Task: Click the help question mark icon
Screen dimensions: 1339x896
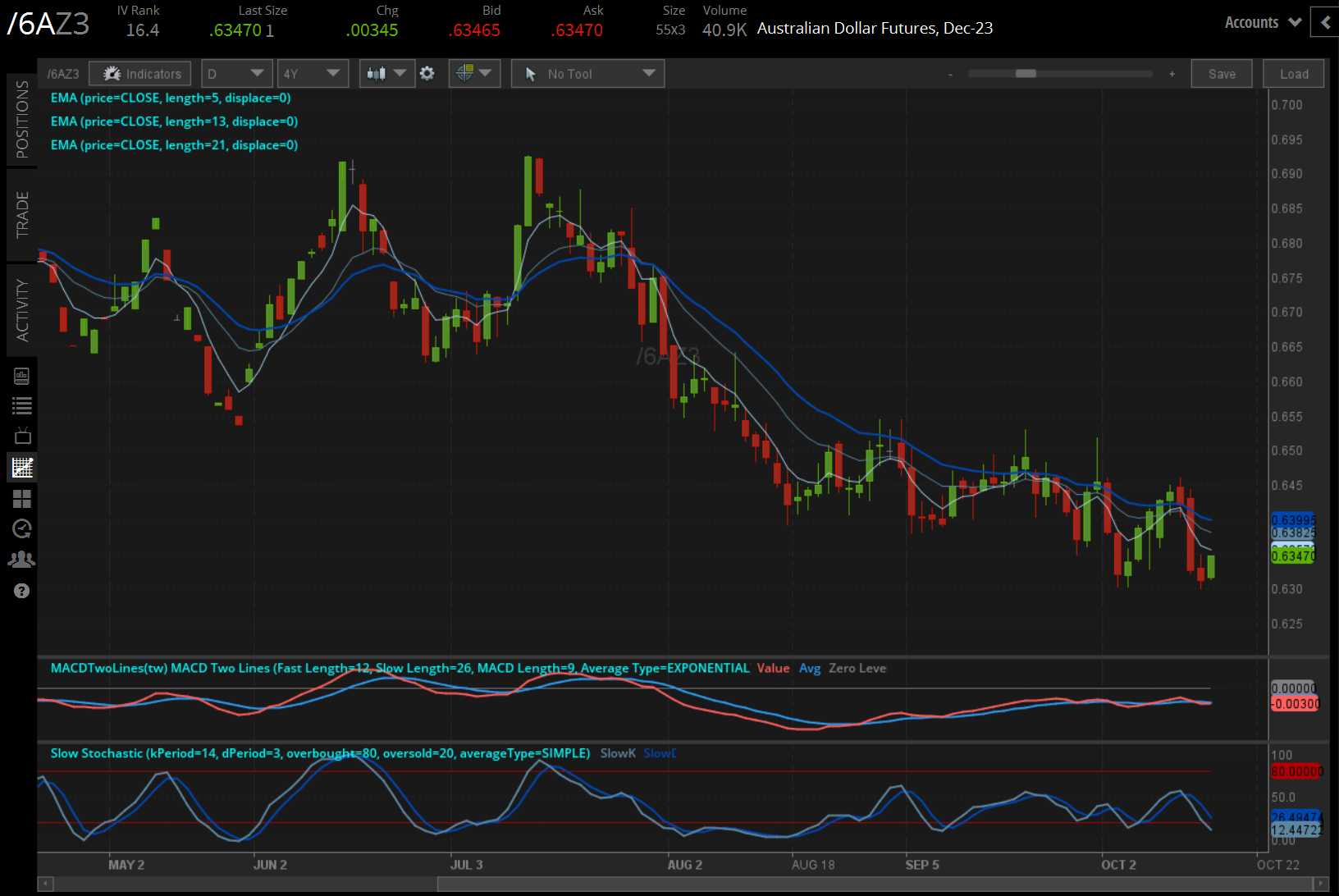Action: 22,591
